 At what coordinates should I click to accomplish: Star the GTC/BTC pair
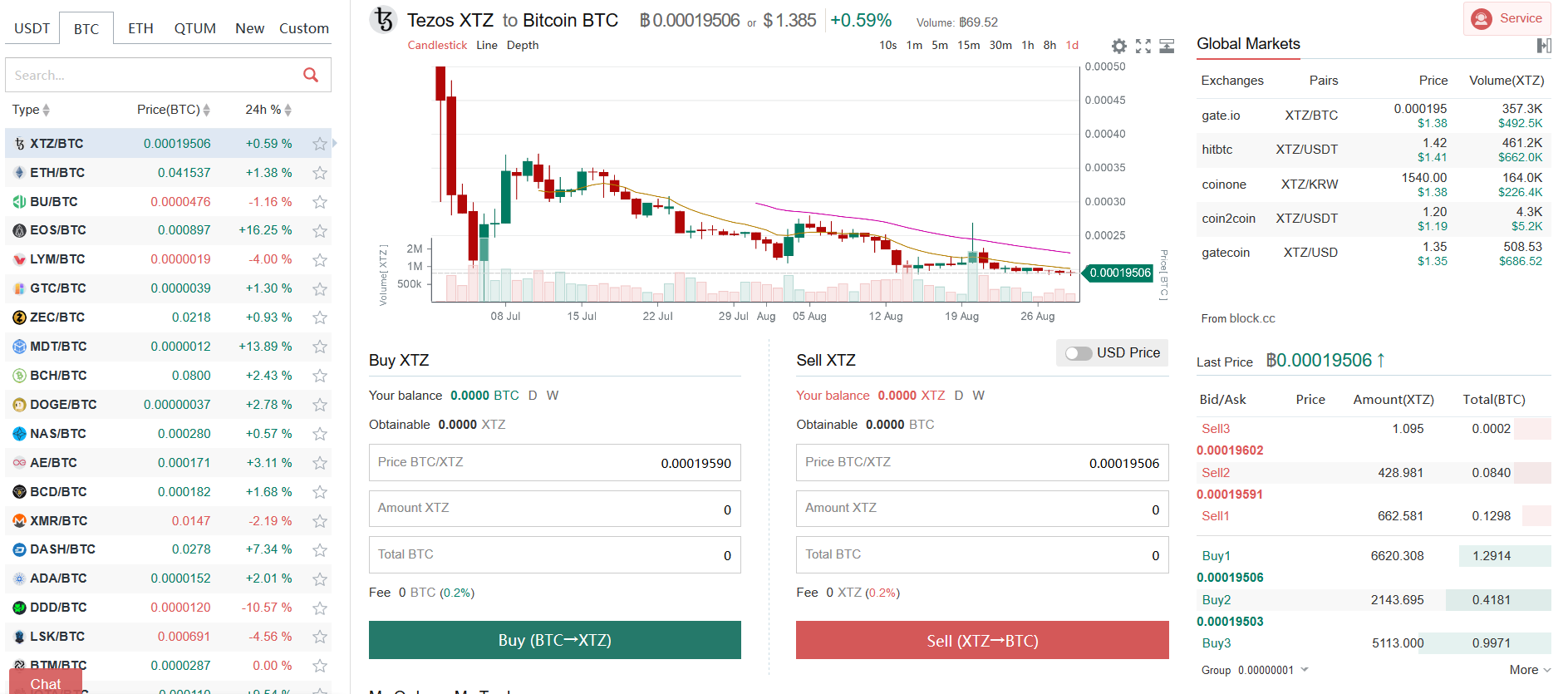tap(320, 288)
